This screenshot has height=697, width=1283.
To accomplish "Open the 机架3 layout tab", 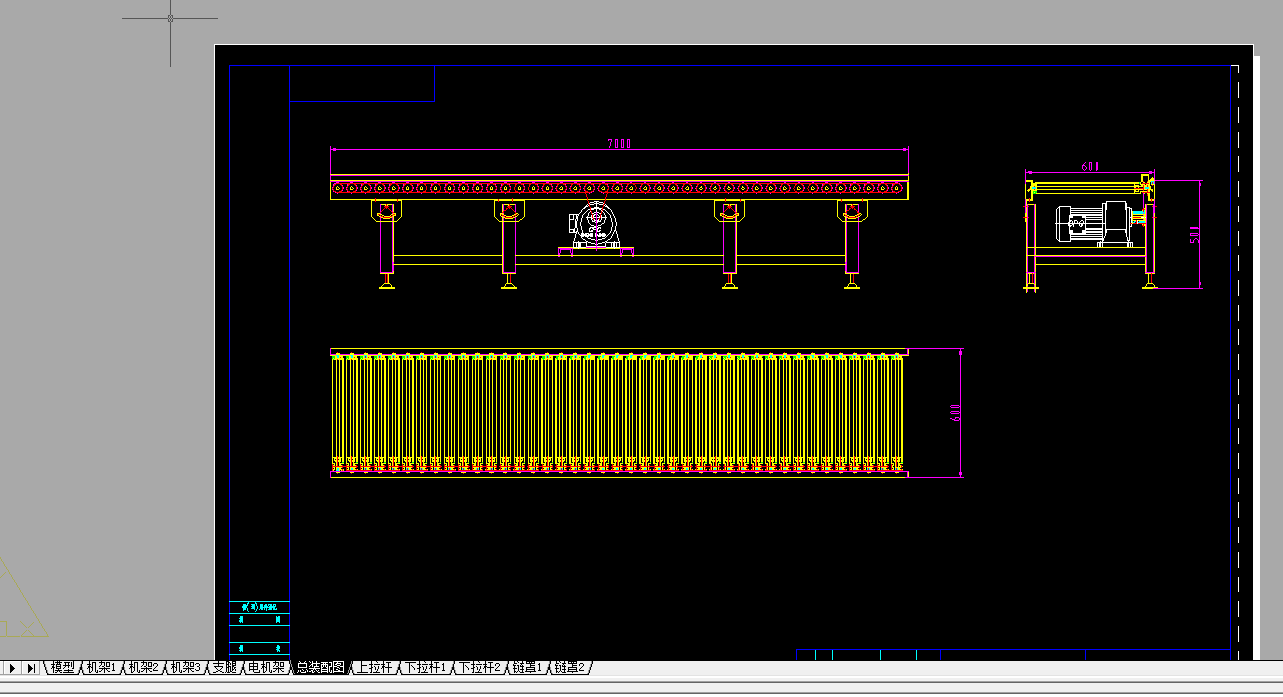I will 186,667.
